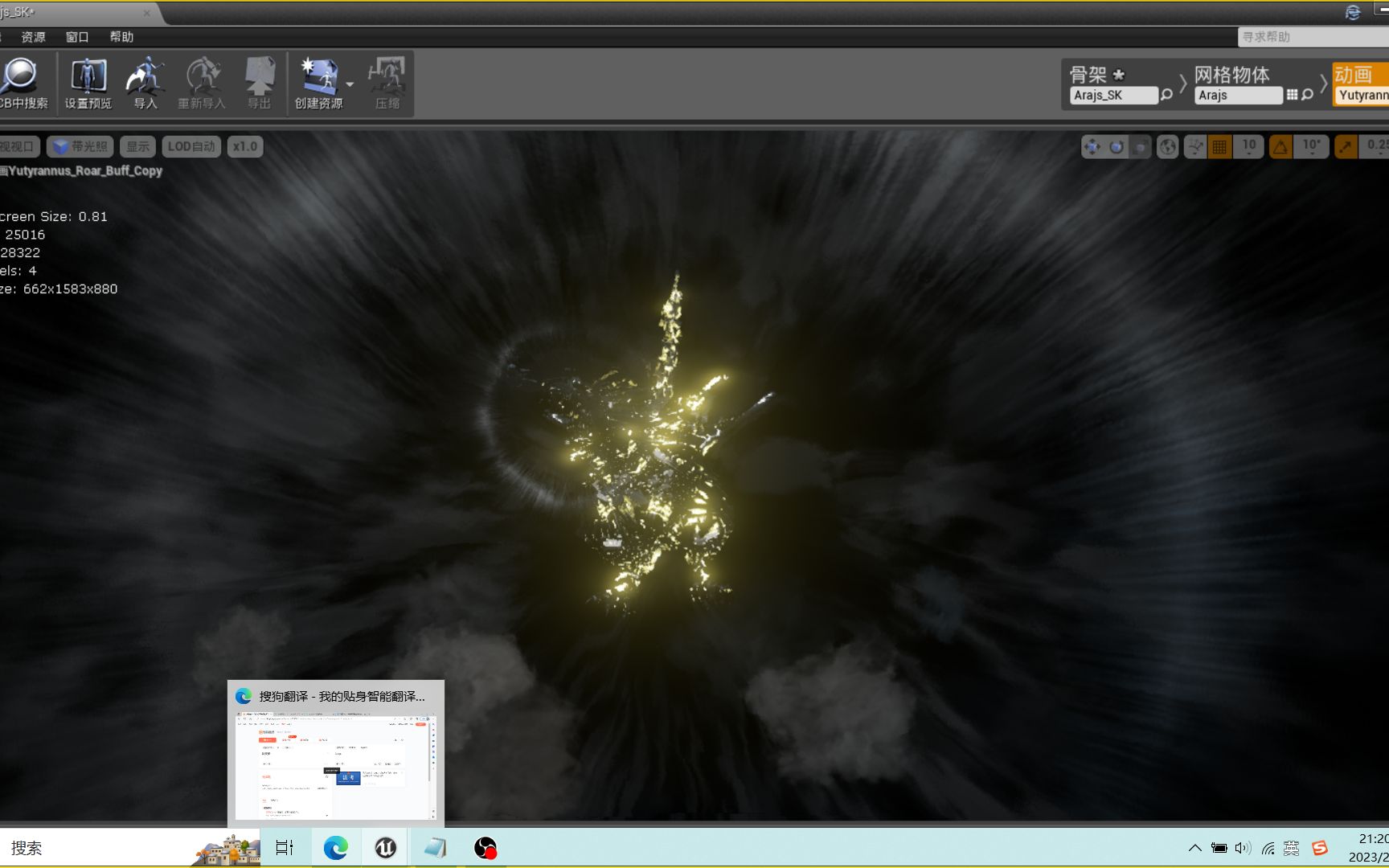Click the 导出 export toolbar icon
Image resolution: width=1389 pixels, height=868 pixels.
tap(259, 84)
